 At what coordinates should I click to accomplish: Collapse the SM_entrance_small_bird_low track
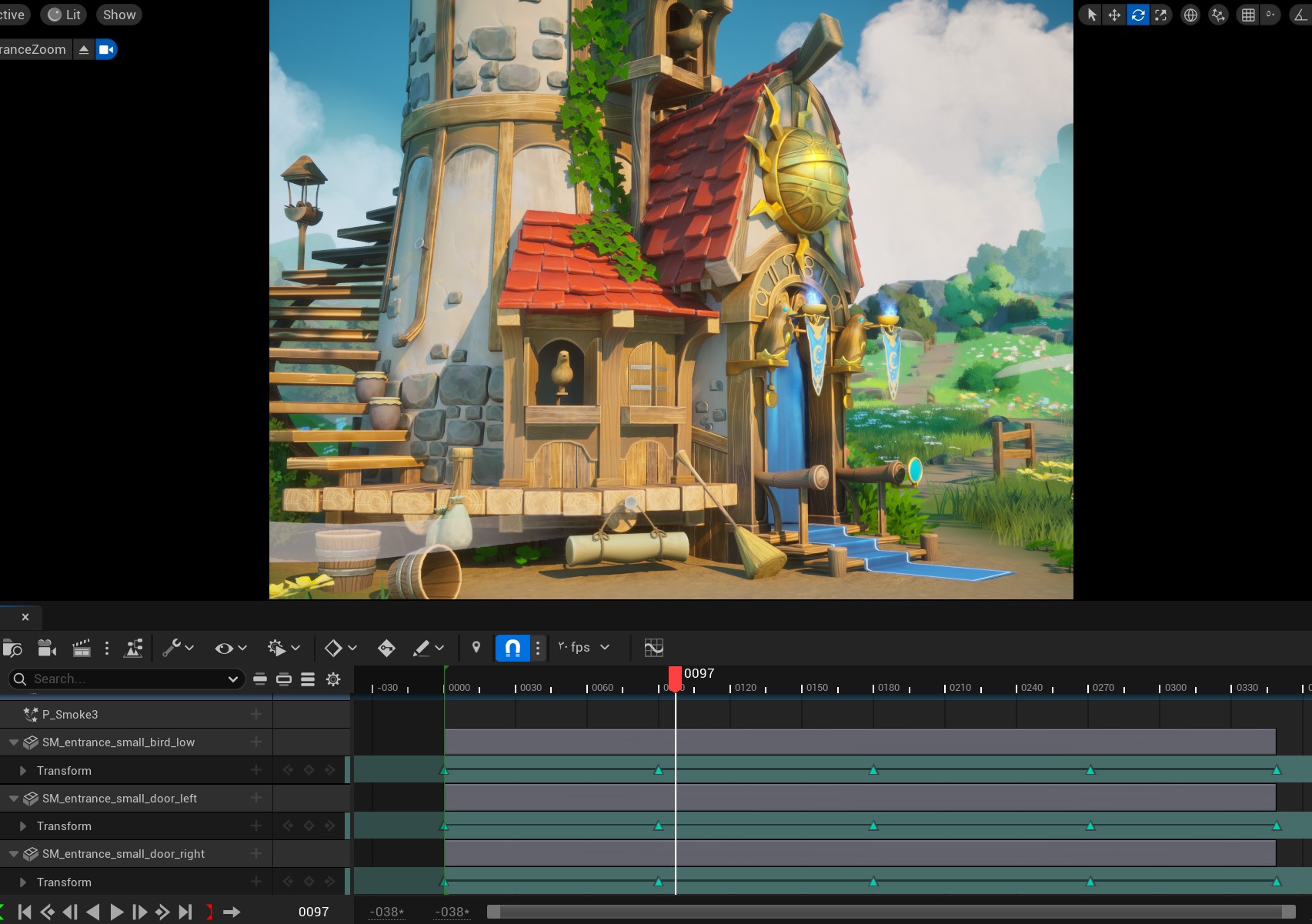click(14, 742)
